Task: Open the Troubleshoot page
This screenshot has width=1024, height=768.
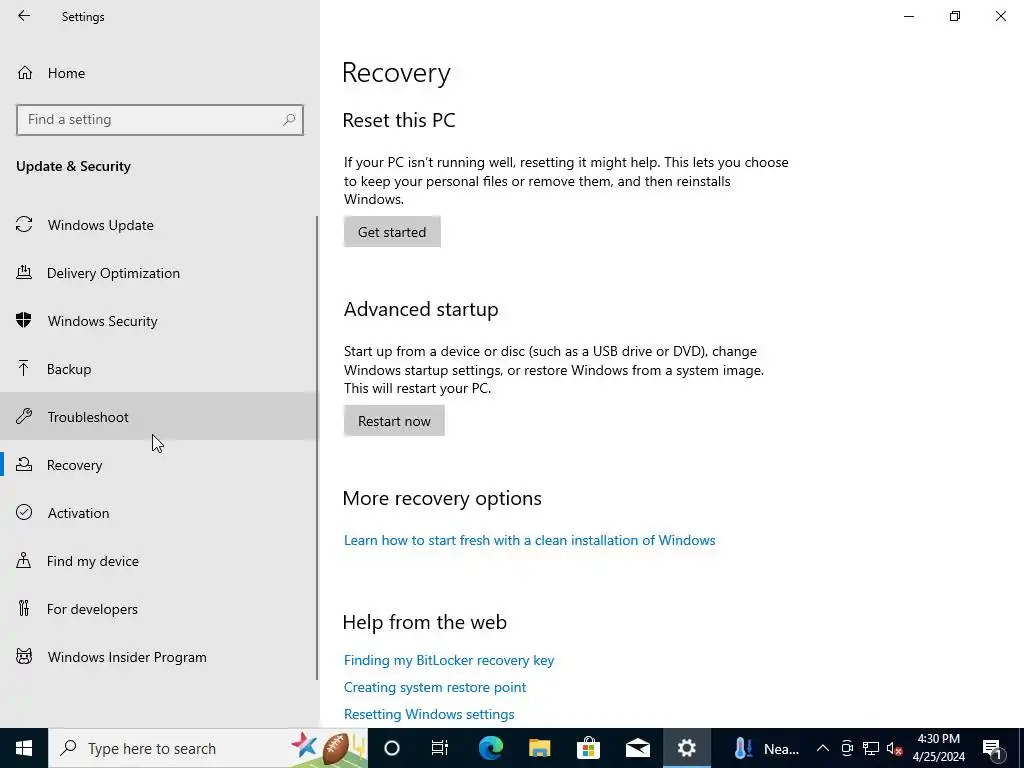Action: point(158,417)
